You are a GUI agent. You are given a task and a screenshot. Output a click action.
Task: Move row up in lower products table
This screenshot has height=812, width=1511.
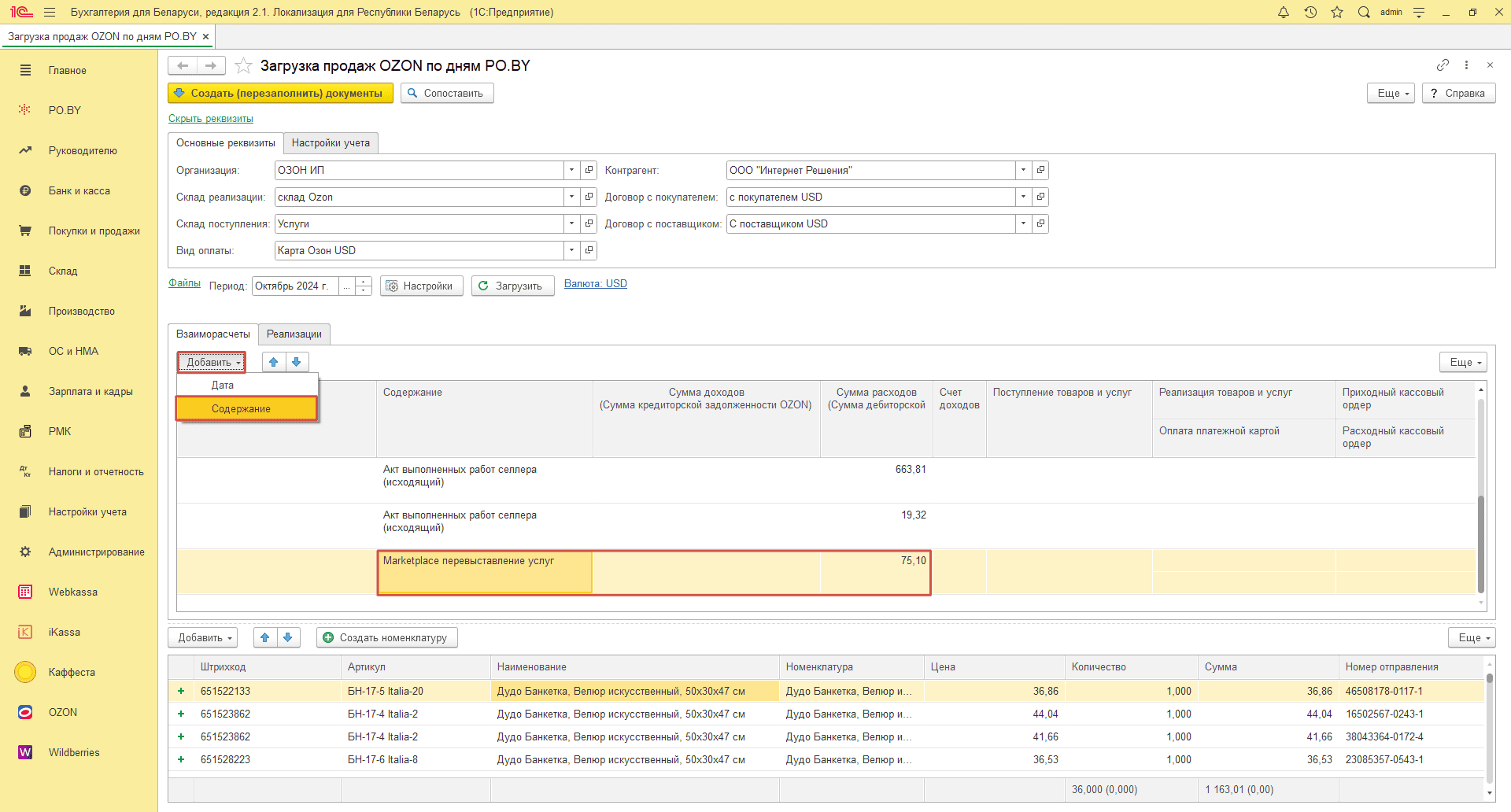[x=265, y=637]
